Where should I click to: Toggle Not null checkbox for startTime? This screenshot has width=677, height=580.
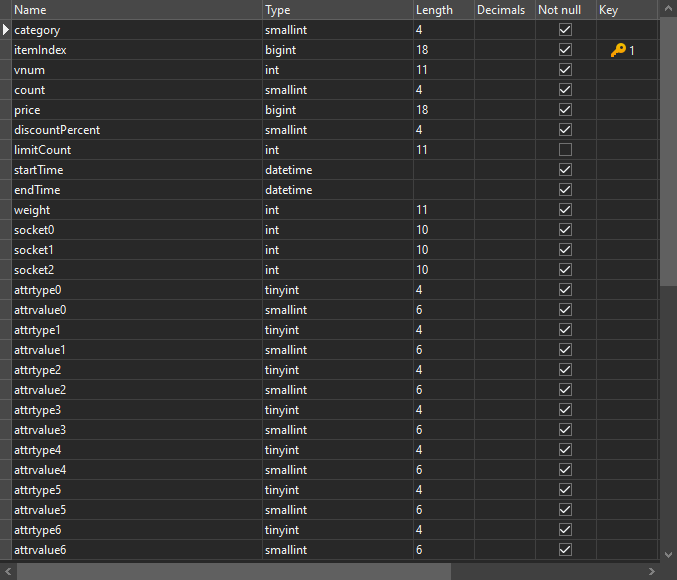click(565, 170)
